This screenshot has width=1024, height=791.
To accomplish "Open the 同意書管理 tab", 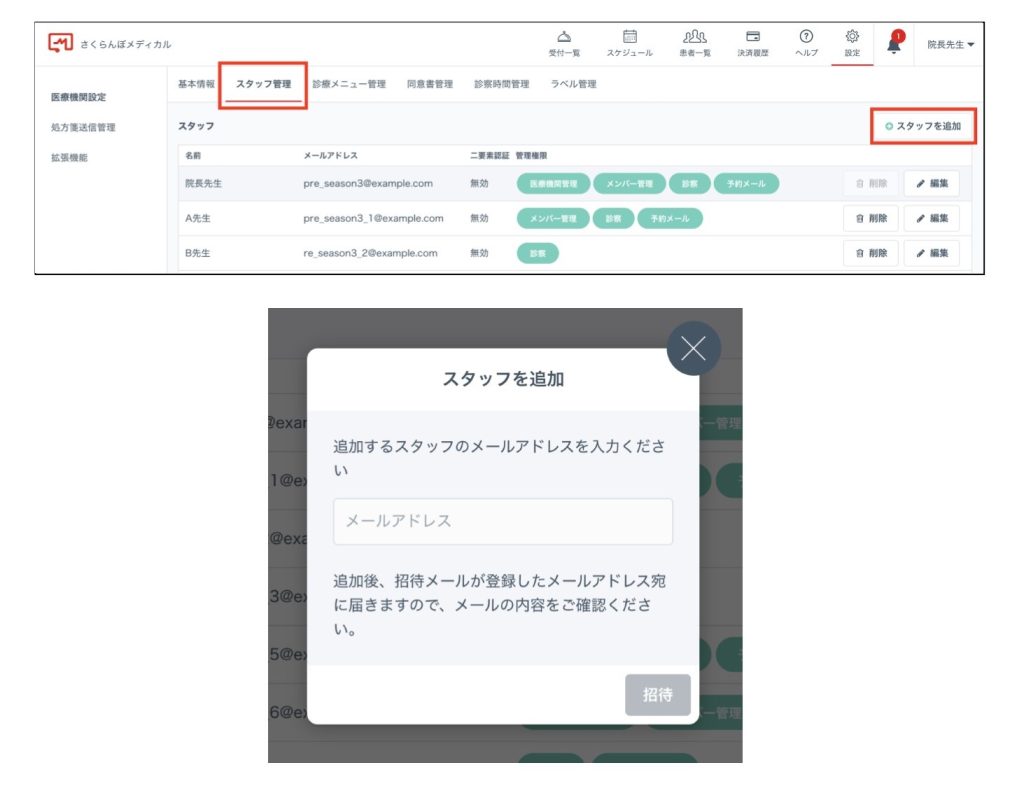I will 429,84.
